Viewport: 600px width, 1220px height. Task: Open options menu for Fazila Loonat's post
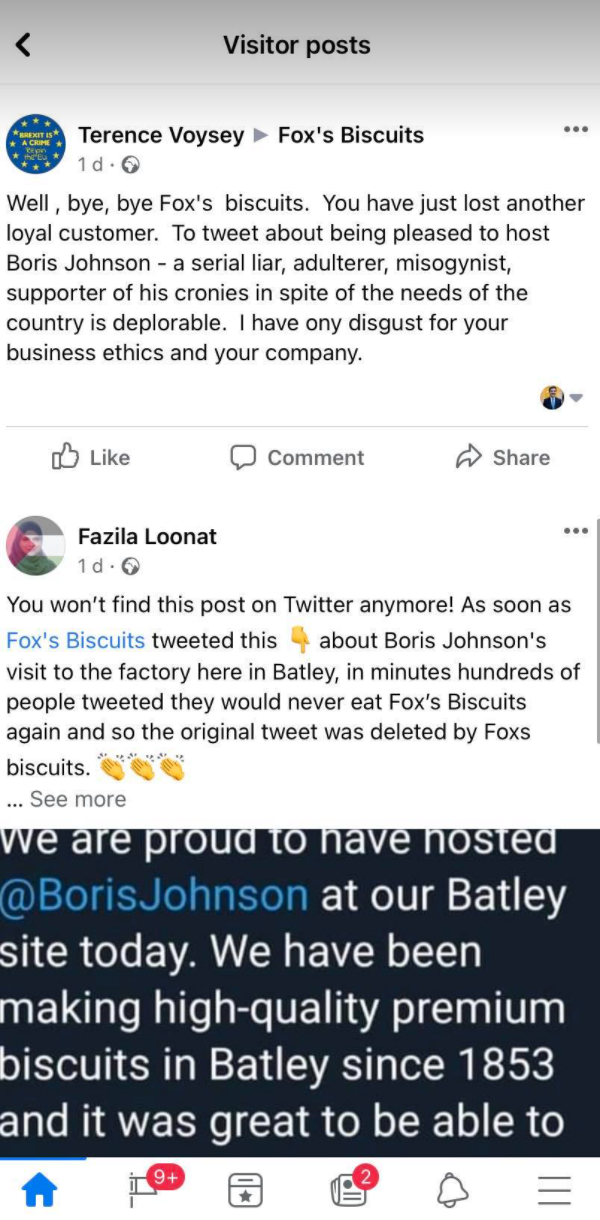coord(575,530)
